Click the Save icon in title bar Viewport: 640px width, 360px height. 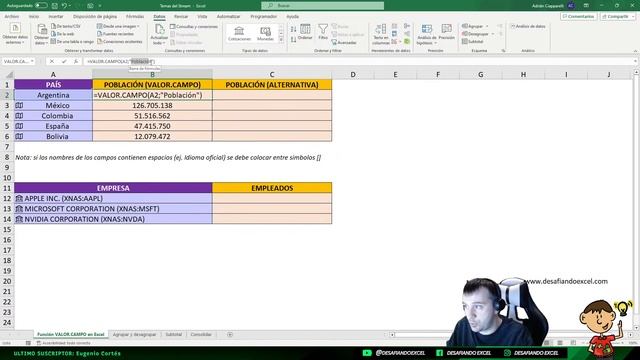(55, 6)
